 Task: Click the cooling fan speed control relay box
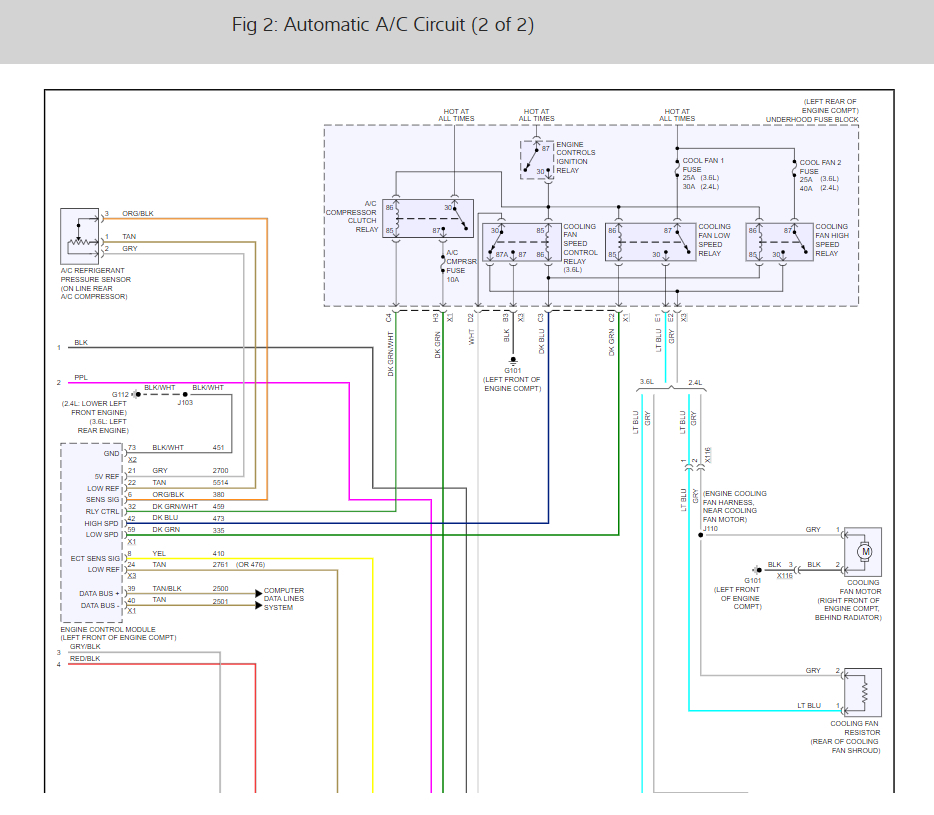click(522, 242)
